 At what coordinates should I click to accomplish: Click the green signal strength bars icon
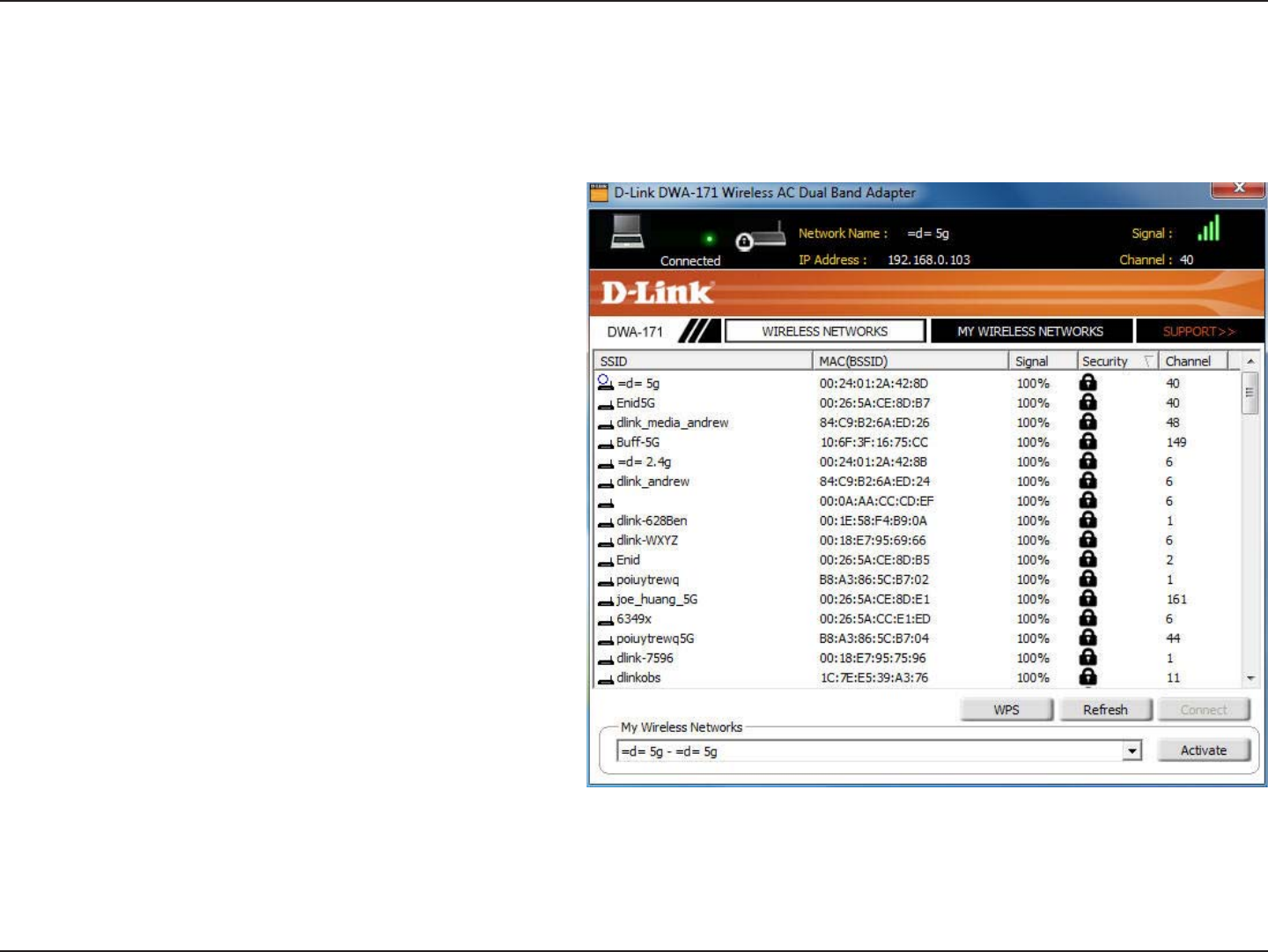tap(1209, 228)
